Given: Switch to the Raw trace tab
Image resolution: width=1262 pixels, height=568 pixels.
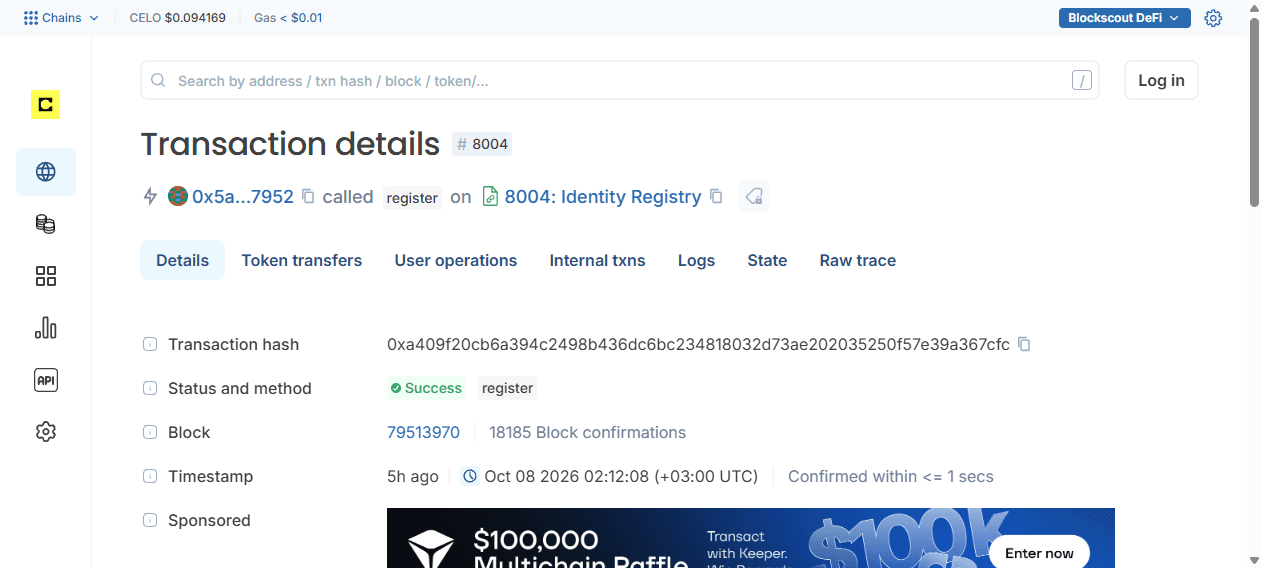Looking at the screenshot, I should (x=858, y=260).
